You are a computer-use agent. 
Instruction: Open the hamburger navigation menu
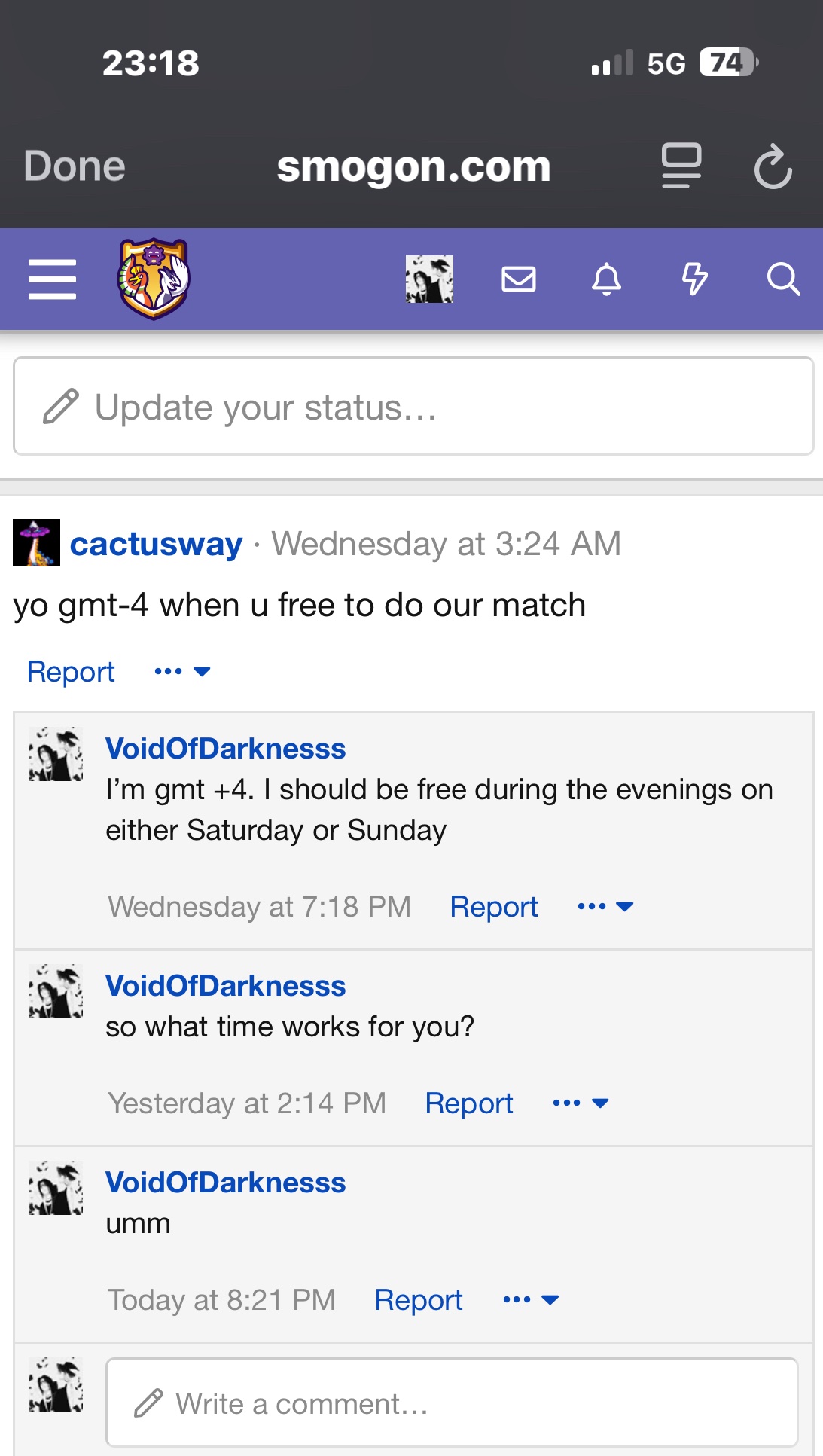[x=52, y=279]
